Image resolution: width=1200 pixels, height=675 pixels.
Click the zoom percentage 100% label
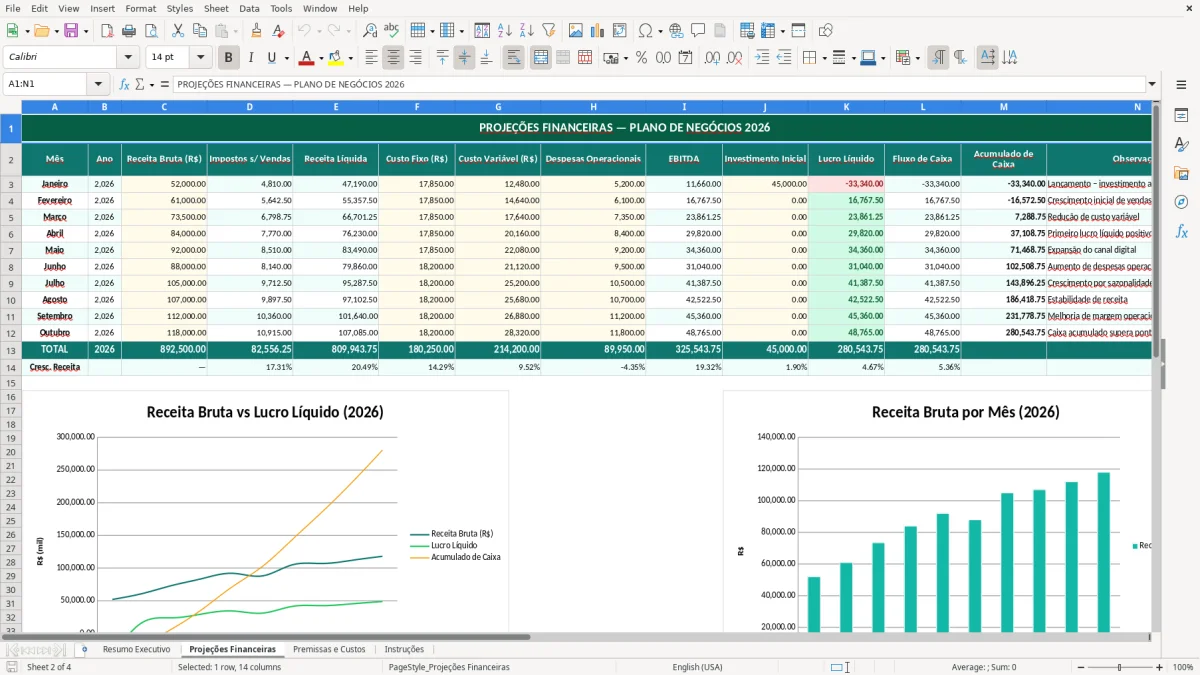click(1183, 667)
